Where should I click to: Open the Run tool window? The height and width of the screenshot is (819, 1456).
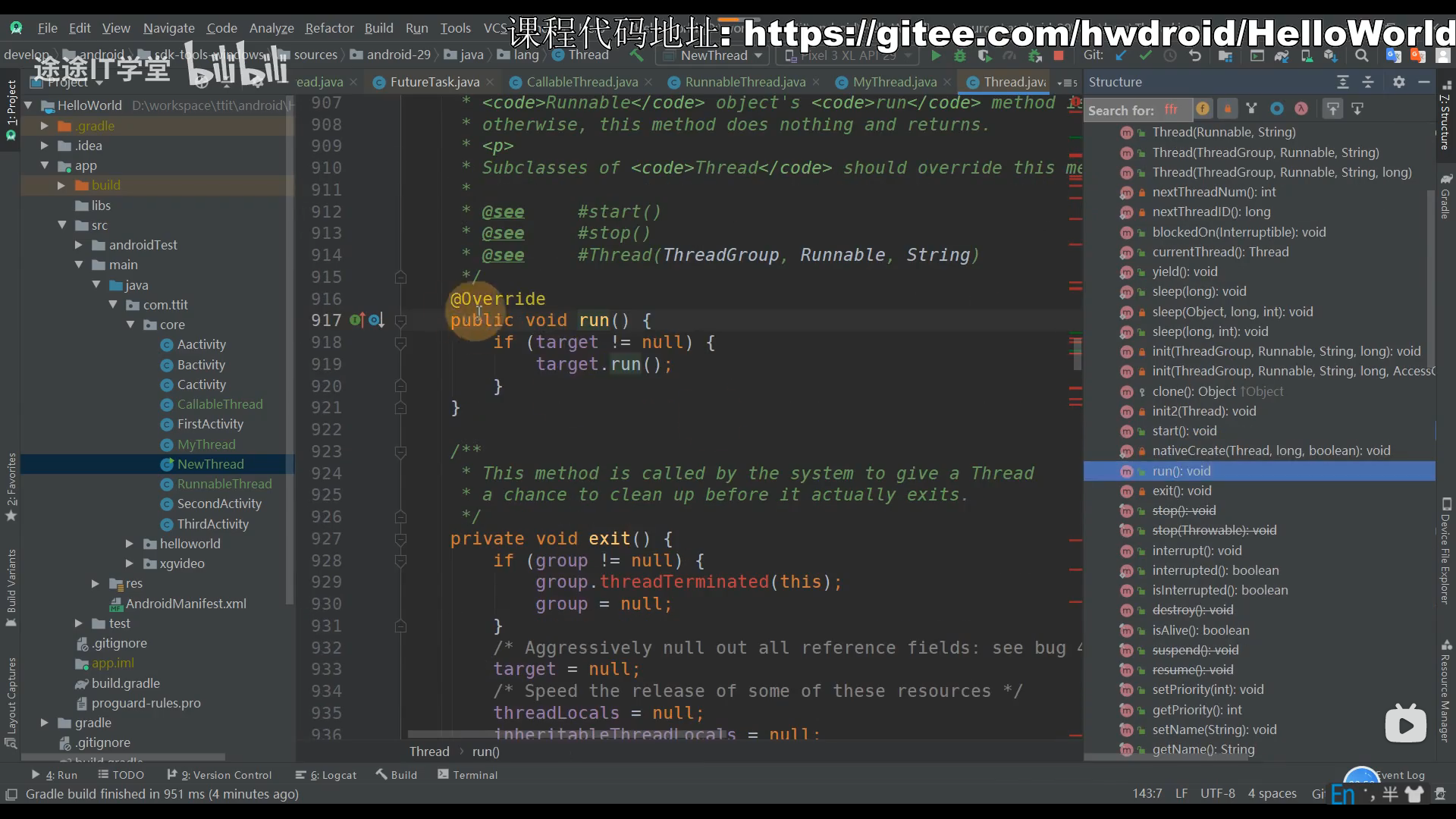click(55, 775)
